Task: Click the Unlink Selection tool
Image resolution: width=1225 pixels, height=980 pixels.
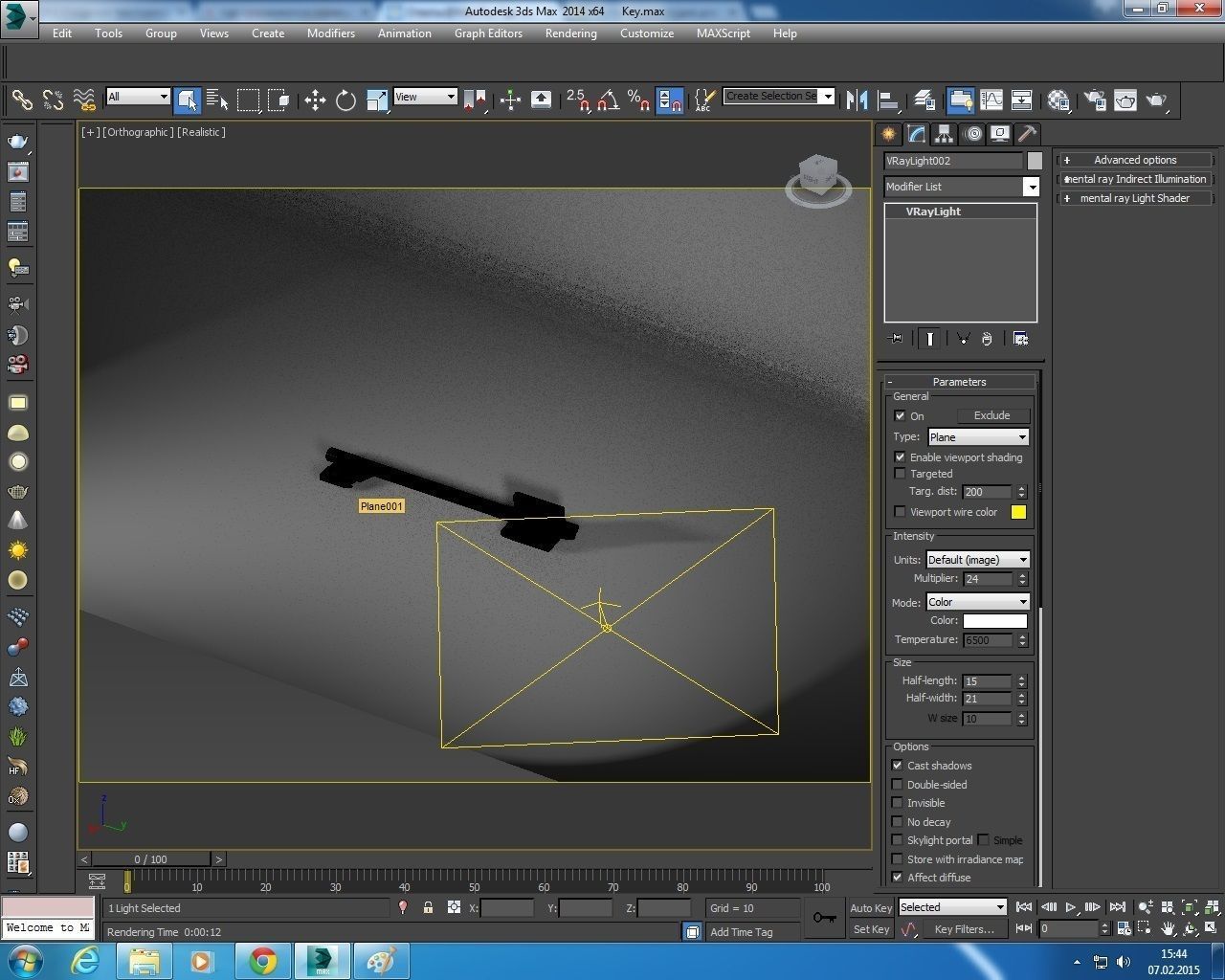Action: pyautogui.click(x=53, y=100)
